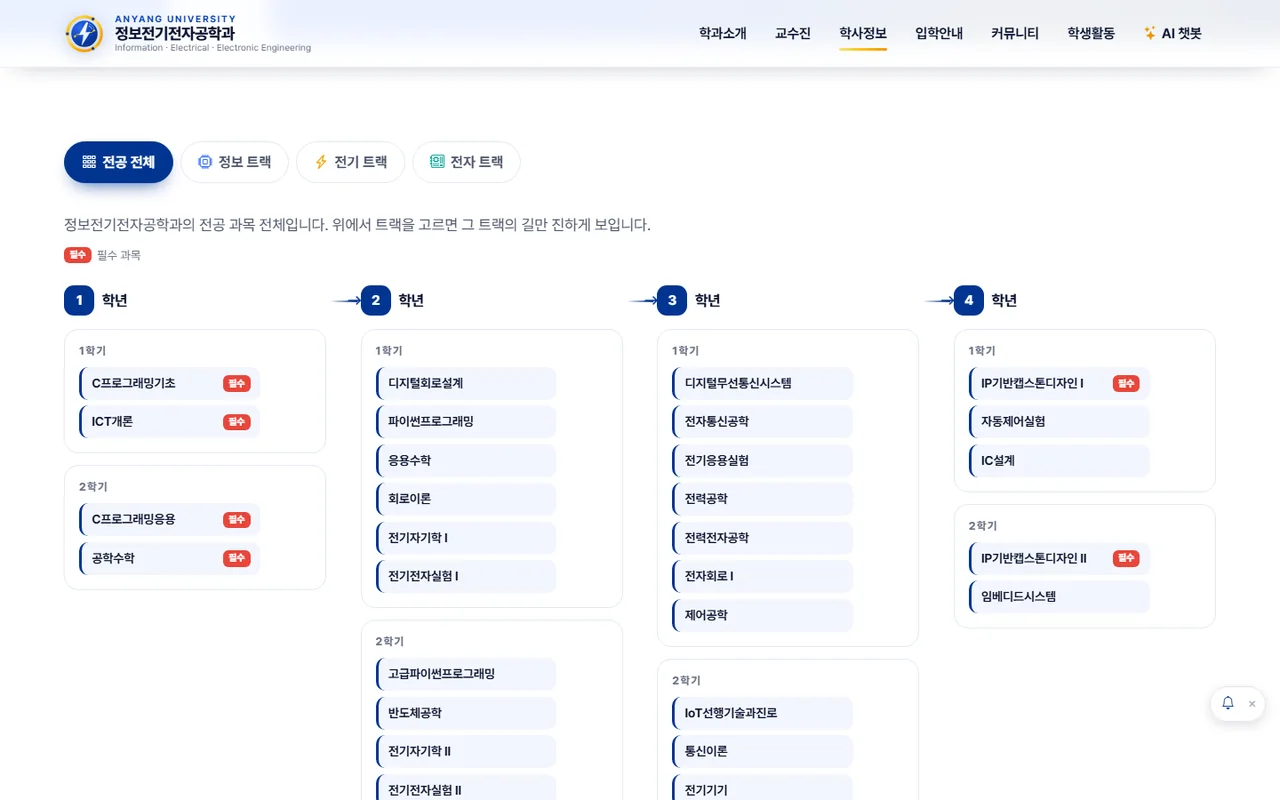
Task: Click the Anyang University lightning logo
Action: coord(84,34)
